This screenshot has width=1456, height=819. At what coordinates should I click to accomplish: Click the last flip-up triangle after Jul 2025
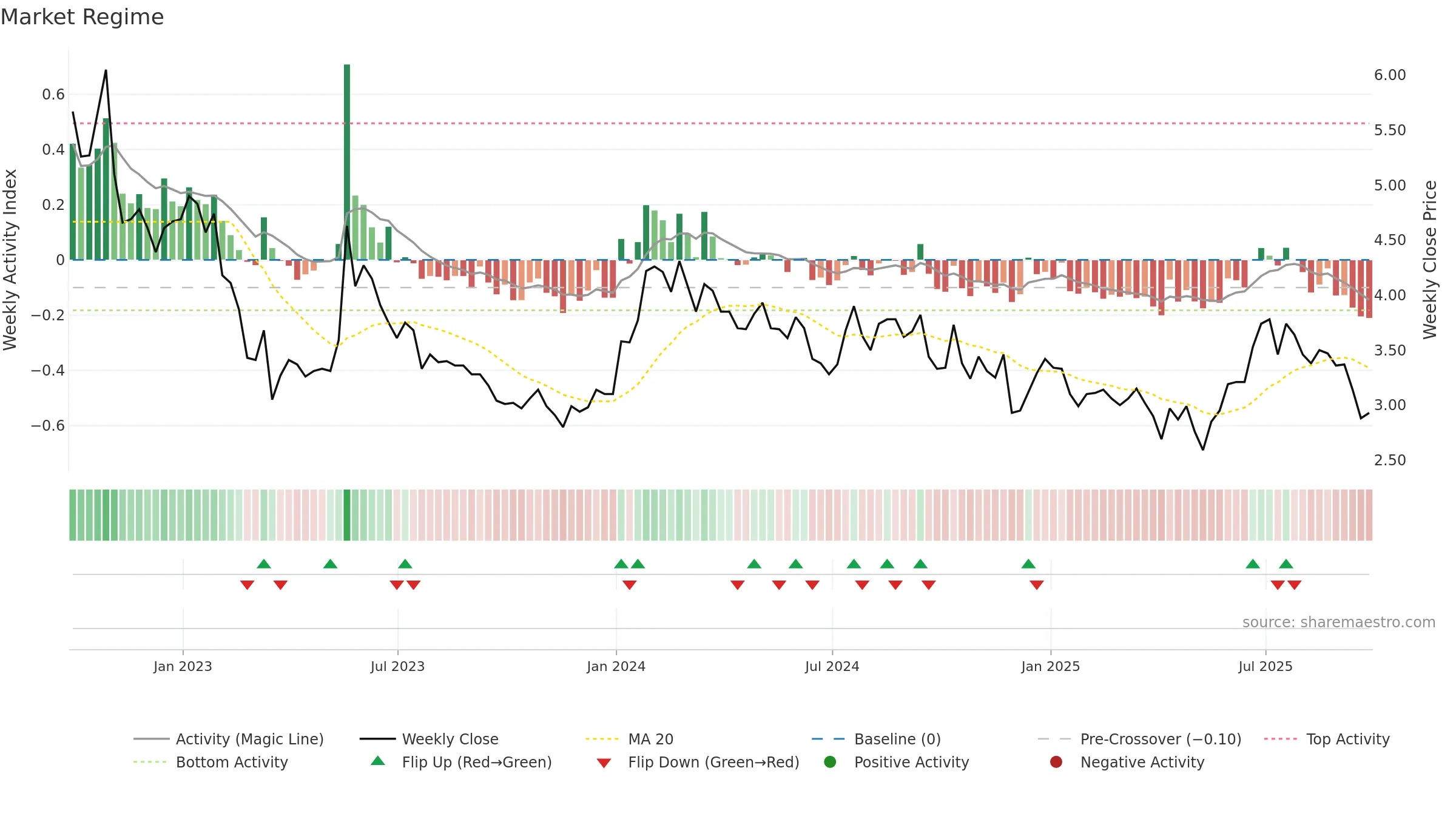click(x=1286, y=564)
